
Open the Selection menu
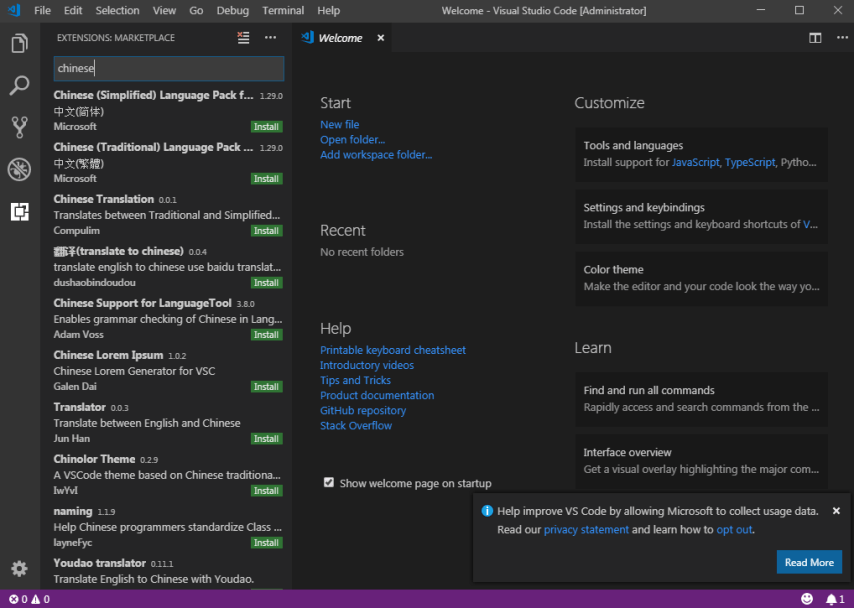click(x=117, y=10)
